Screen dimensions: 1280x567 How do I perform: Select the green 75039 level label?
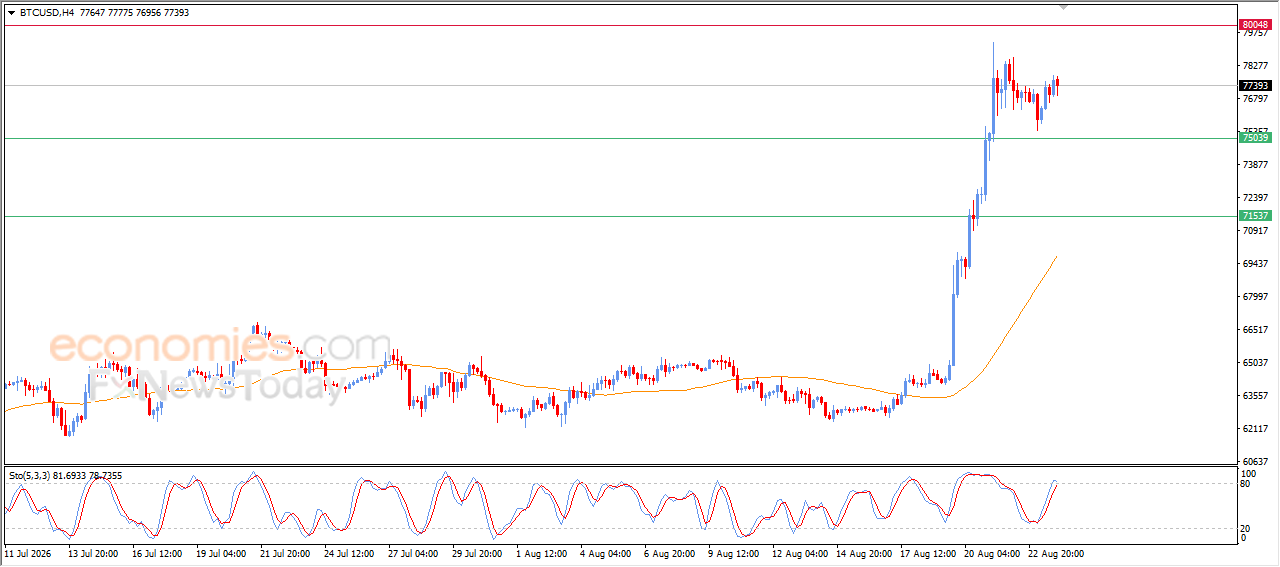click(1255, 137)
